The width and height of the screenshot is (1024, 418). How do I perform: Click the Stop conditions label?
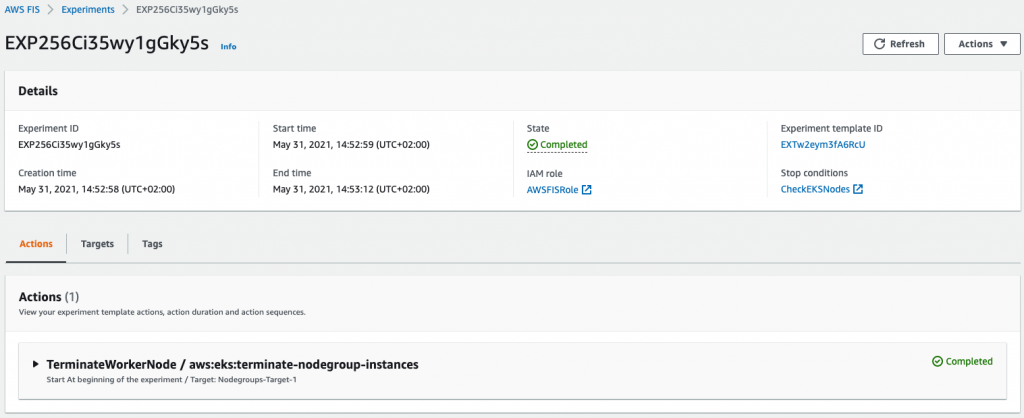tap(814, 173)
